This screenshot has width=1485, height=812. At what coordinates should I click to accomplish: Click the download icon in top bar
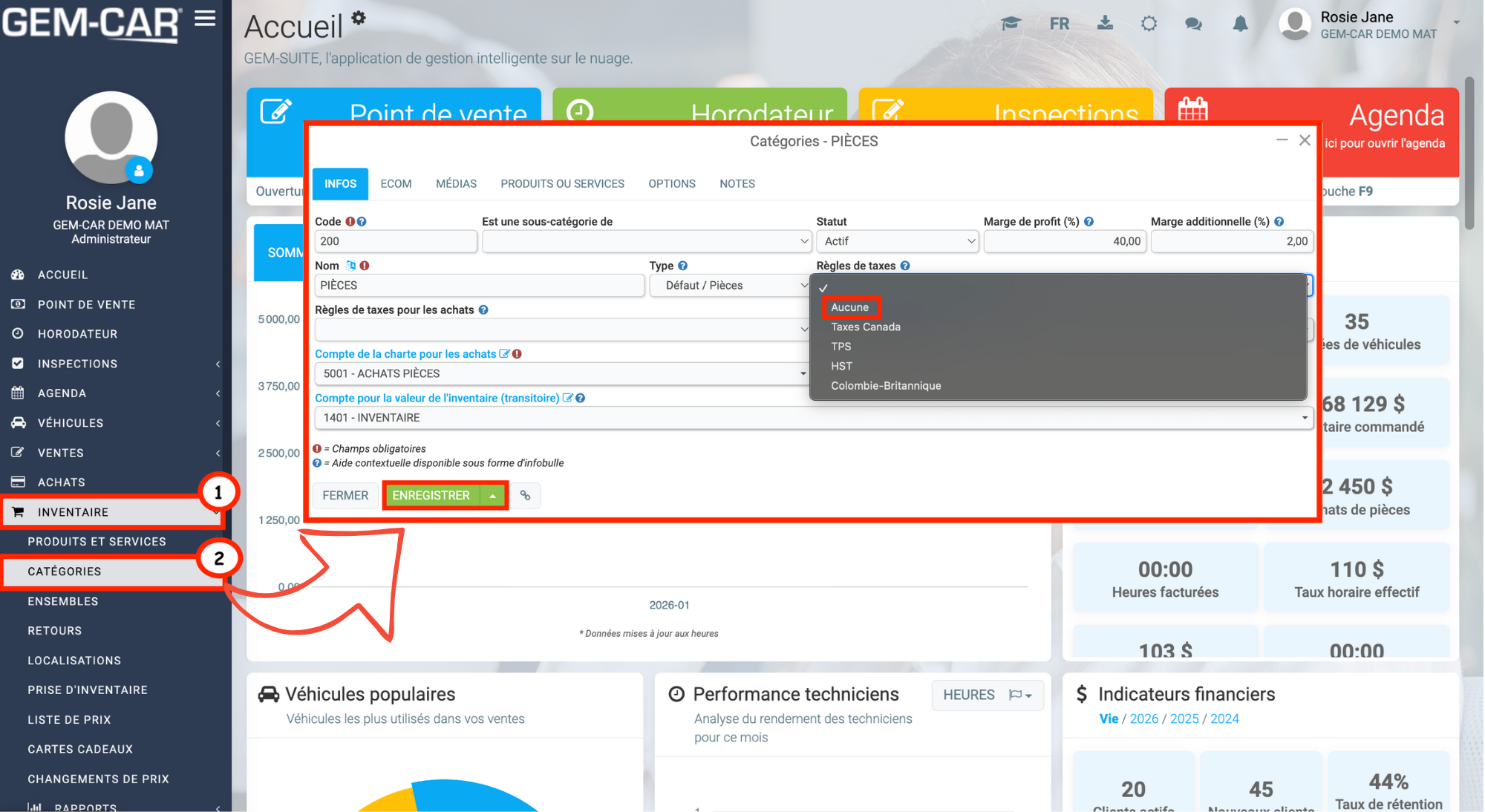(1105, 24)
